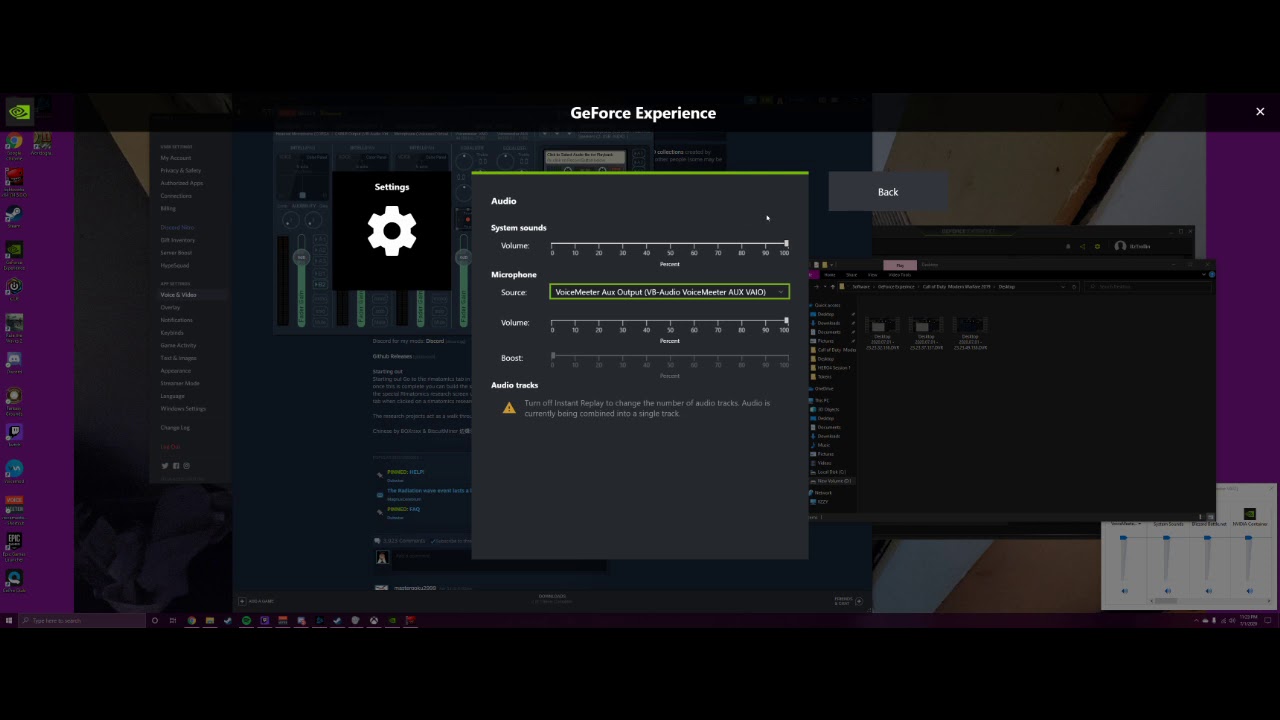Mute NVIDIA Container in Volume Mixer

point(1250,591)
